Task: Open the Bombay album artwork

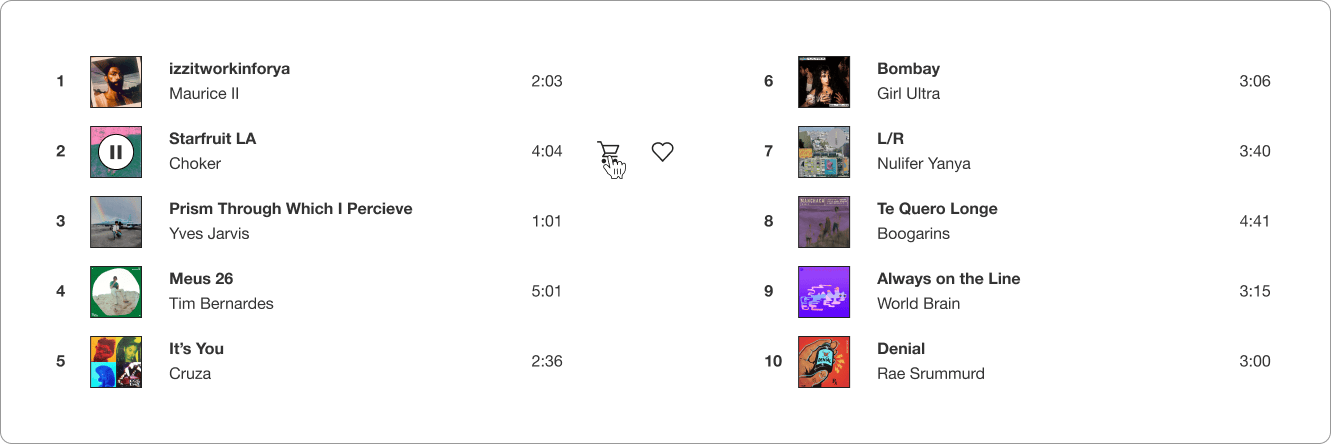Action: tap(824, 82)
